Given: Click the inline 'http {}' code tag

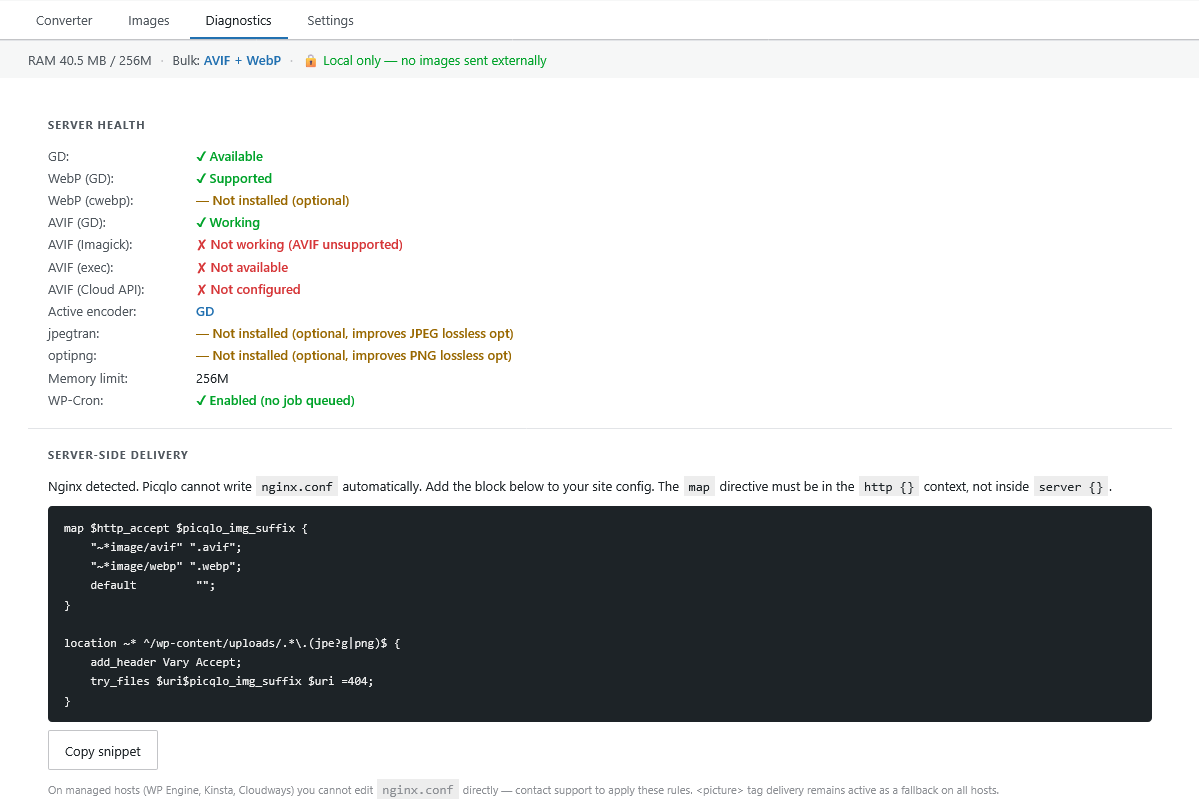Looking at the screenshot, I should pos(889,487).
